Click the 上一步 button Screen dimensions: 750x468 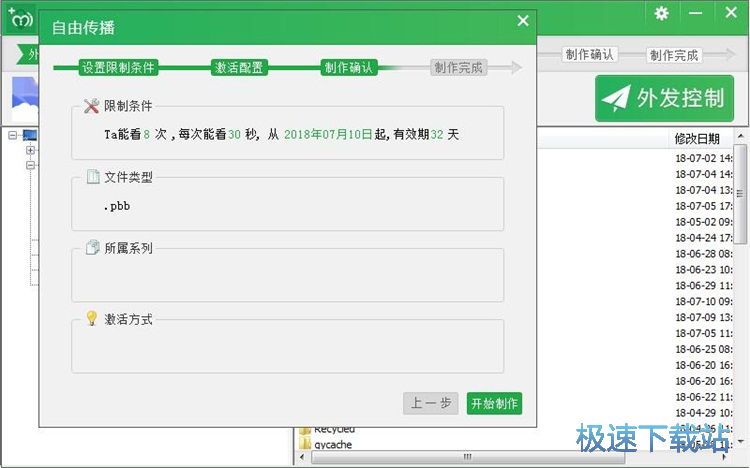pyautogui.click(x=430, y=403)
